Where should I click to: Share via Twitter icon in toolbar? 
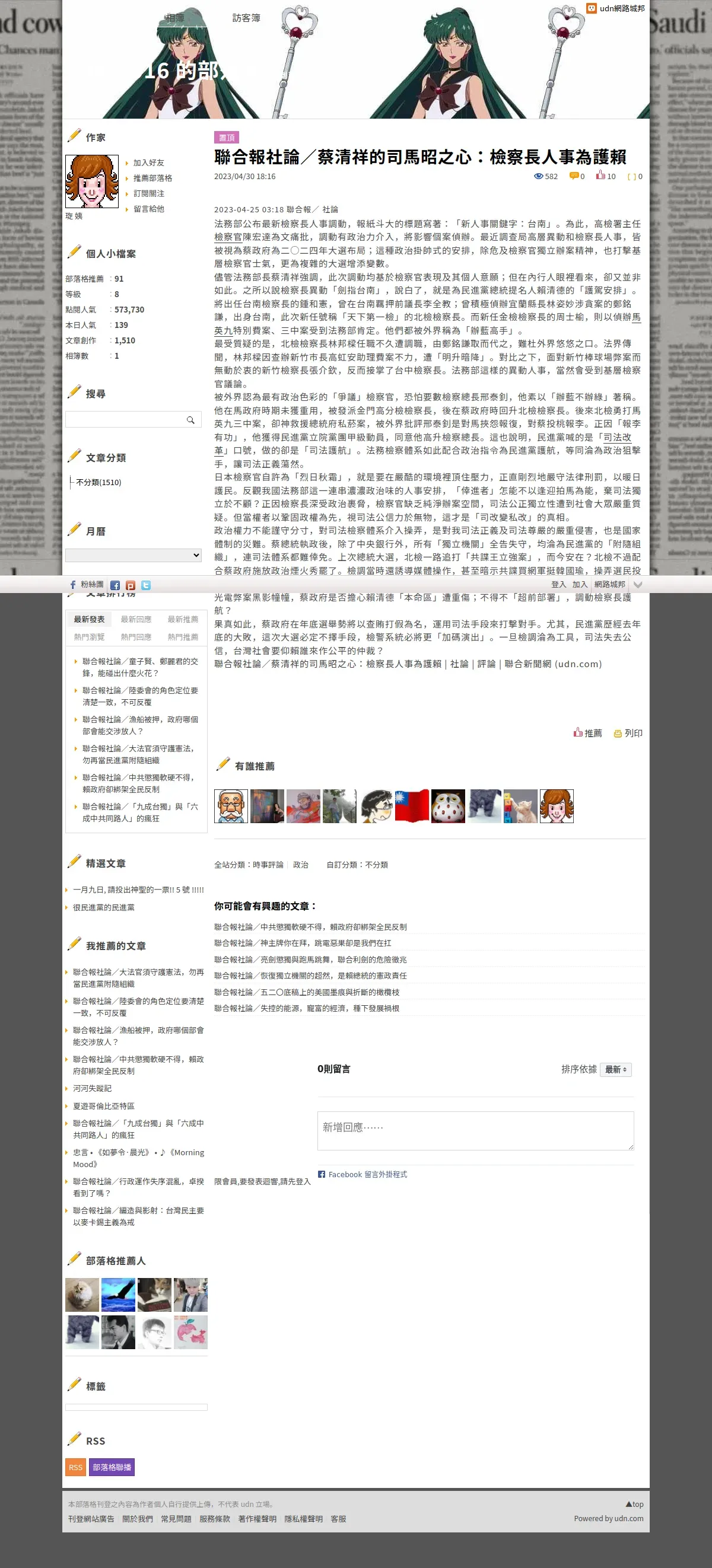(145, 585)
